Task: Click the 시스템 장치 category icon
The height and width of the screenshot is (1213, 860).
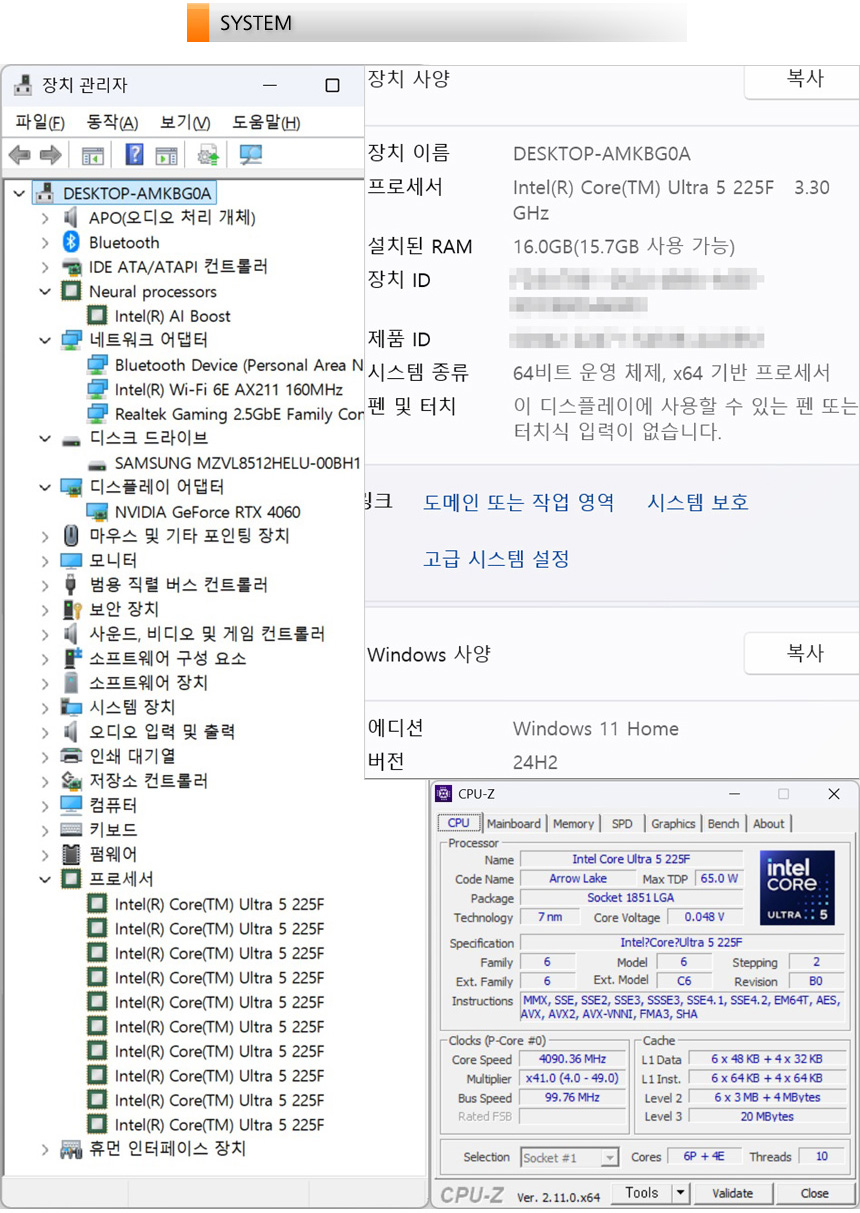Action: [x=71, y=707]
